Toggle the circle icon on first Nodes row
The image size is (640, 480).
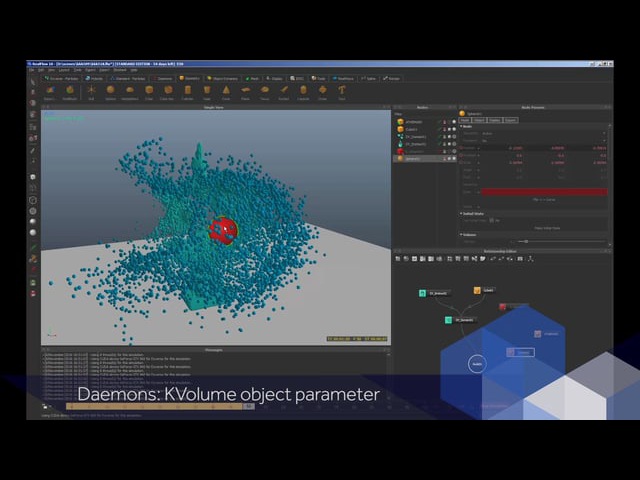coord(454,122)
